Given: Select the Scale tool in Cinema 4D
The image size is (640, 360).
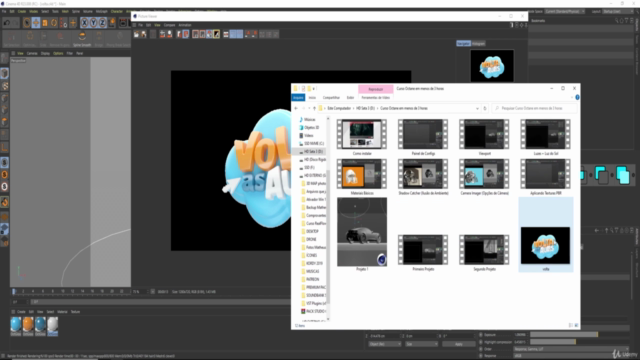Looking at the screenshot, I should coord(45,23).
